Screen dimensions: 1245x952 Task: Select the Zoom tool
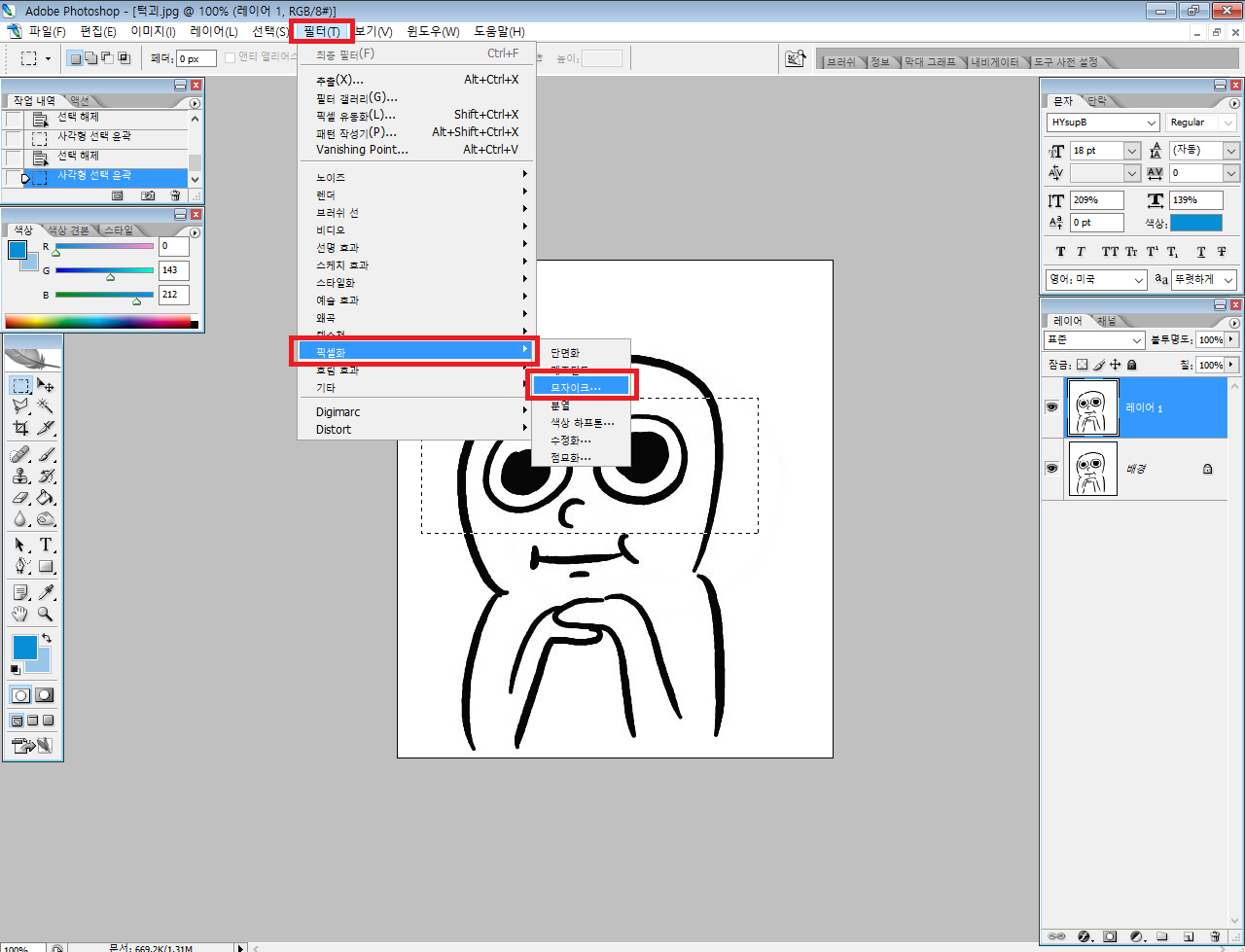[45, 614]
